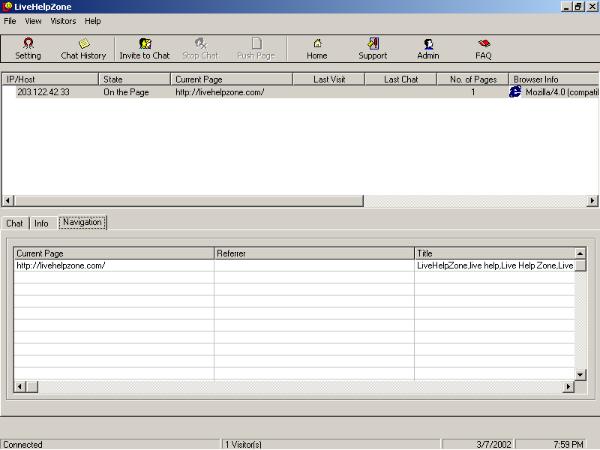Go to Home via toolbar icon

tap(317, 49)
